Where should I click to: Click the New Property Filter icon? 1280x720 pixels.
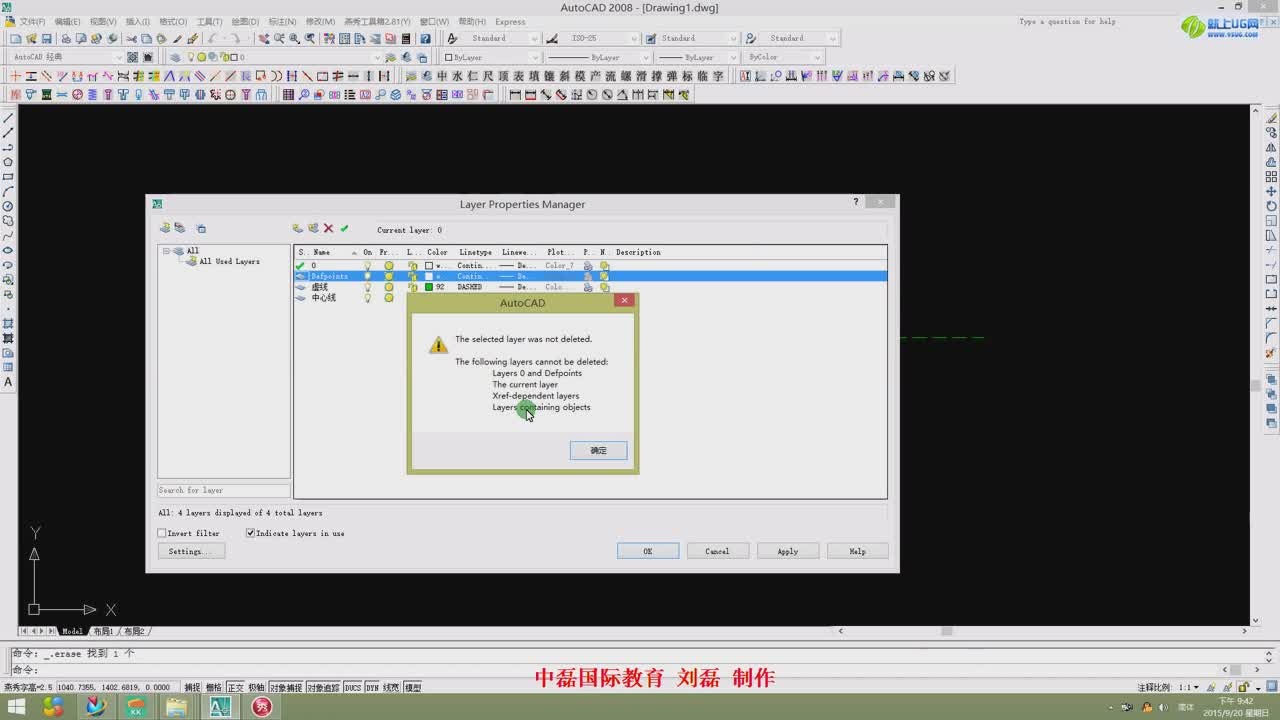(x=165, y=229)
